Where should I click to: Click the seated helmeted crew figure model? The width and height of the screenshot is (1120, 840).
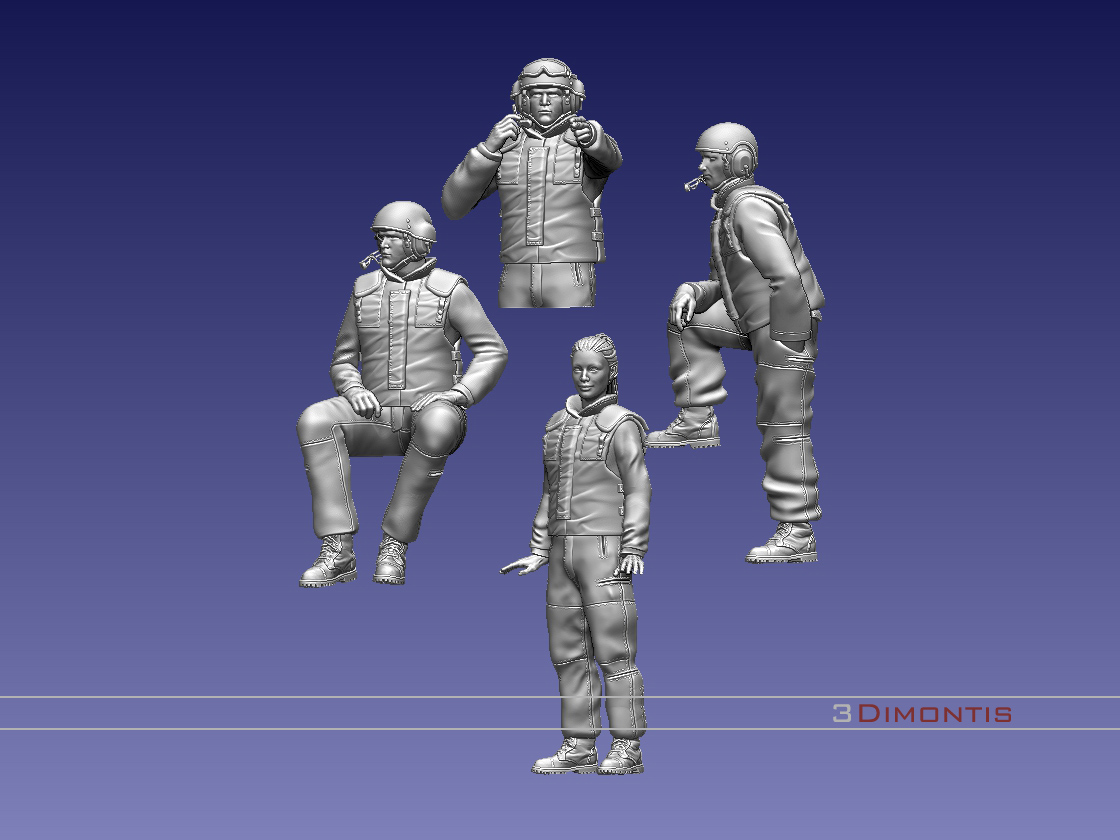[x=401, y=394]
